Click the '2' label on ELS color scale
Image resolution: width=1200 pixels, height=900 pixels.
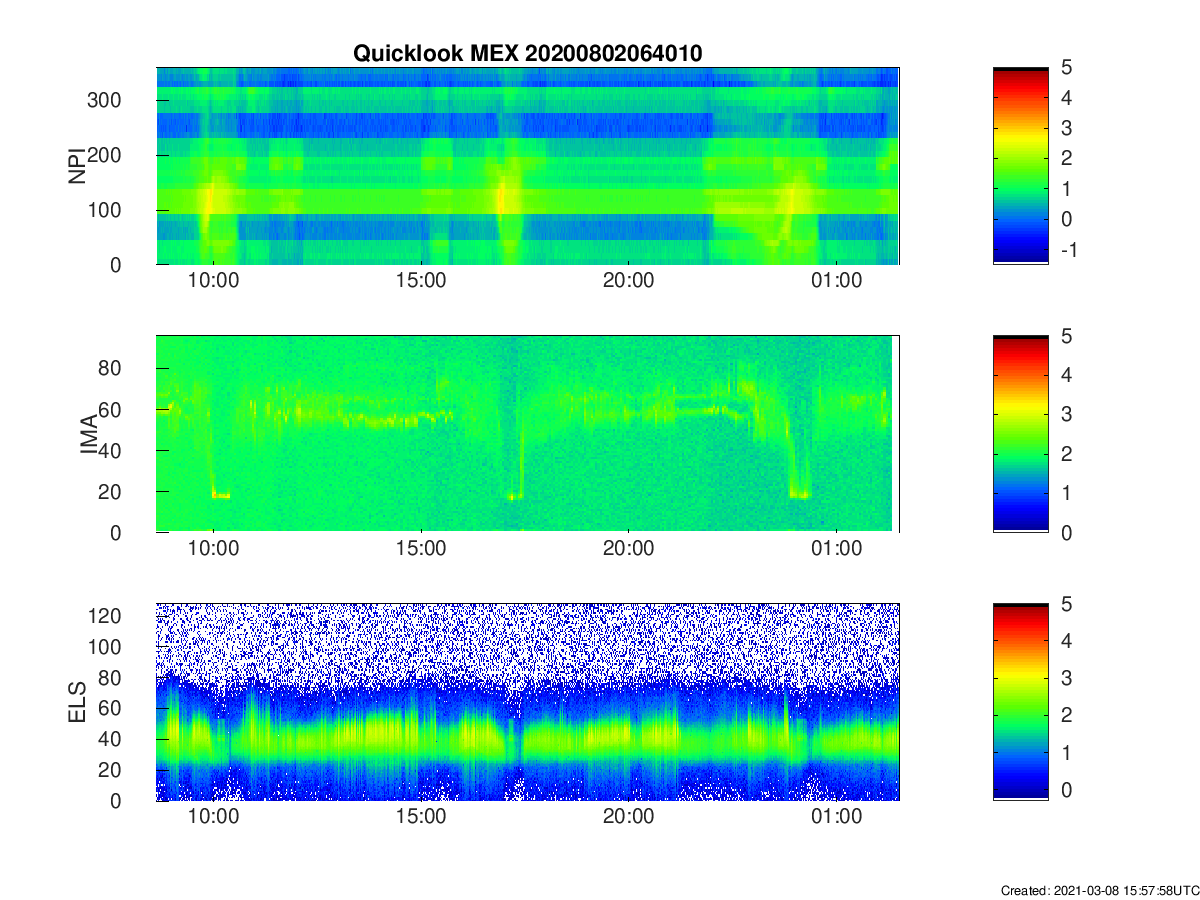(1066, 715)
